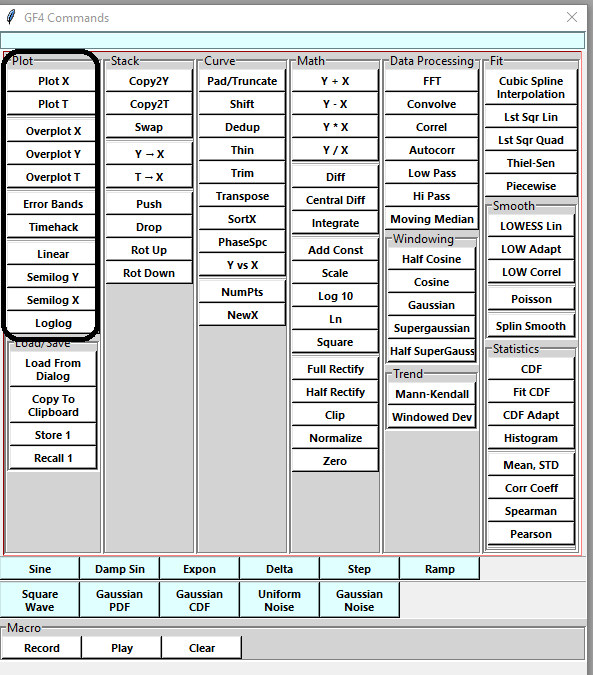Choose Piecewise fit

531,186
